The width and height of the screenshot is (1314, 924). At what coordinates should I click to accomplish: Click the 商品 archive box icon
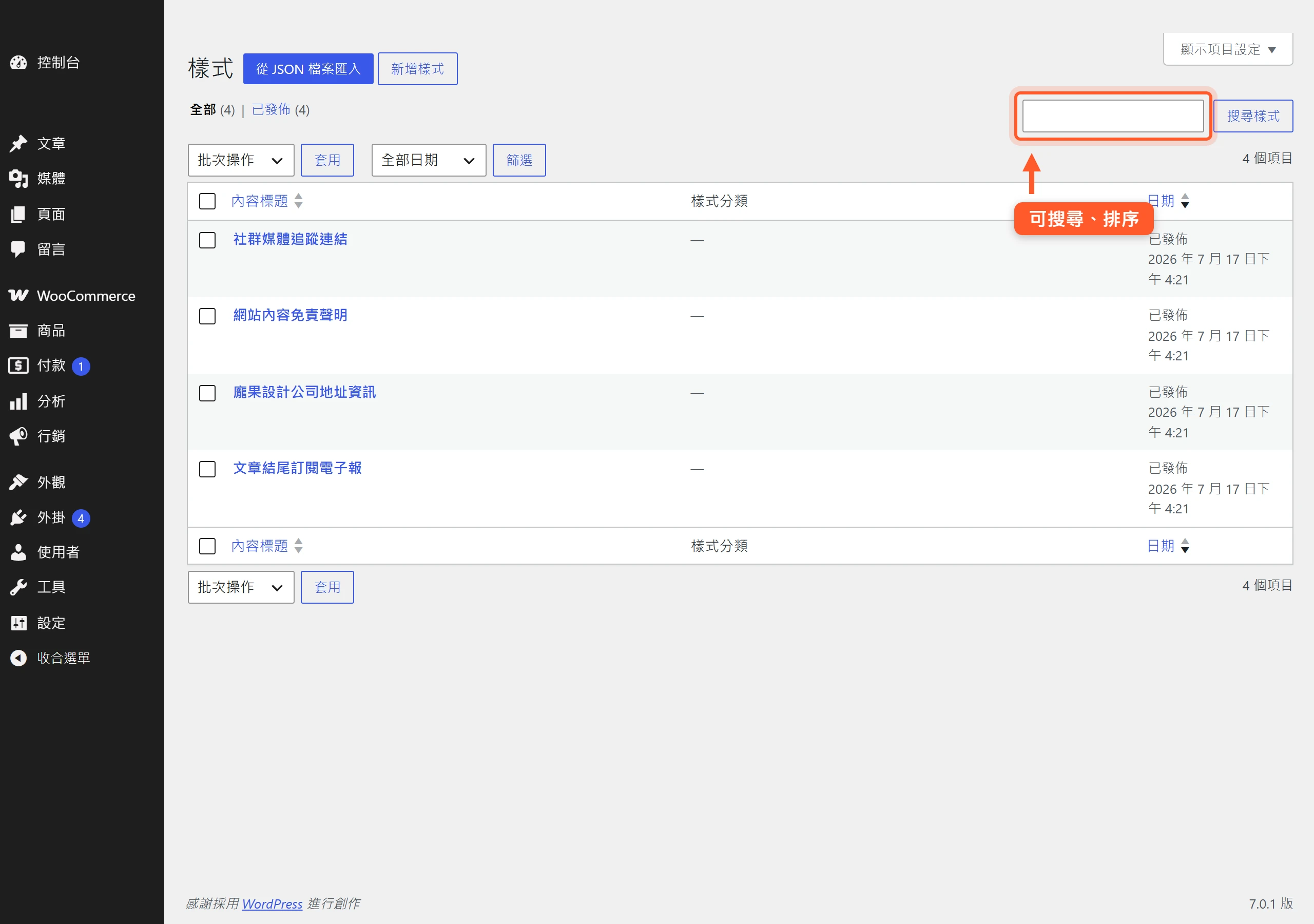18,330
